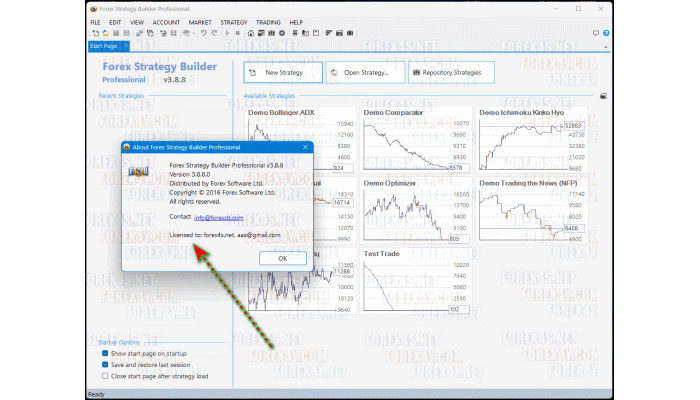This screenshot has width=700, height=400.
Task: Click the round gear-shaped toolbar icon
Action: tap(282, 33)
